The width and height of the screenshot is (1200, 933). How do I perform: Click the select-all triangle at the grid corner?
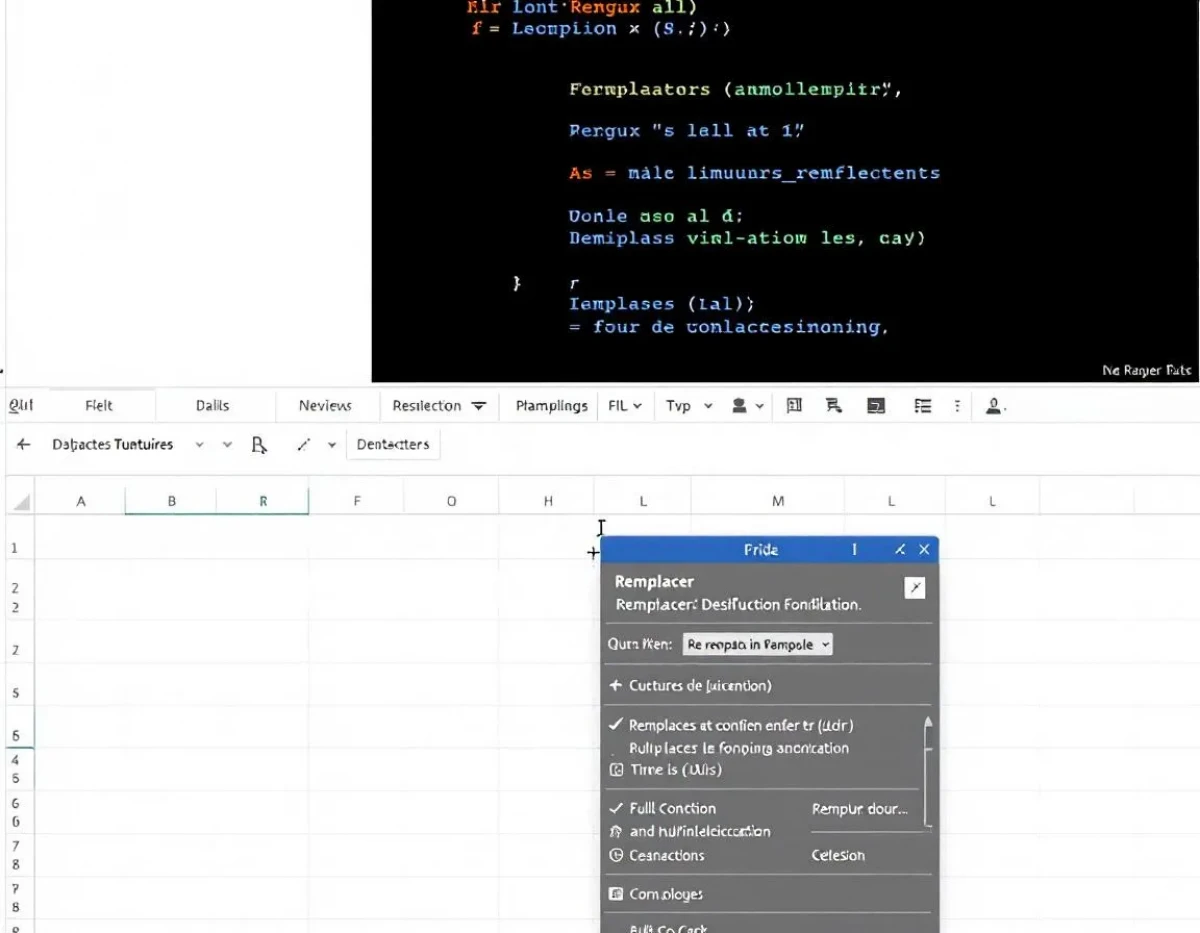tap(20, 502)
